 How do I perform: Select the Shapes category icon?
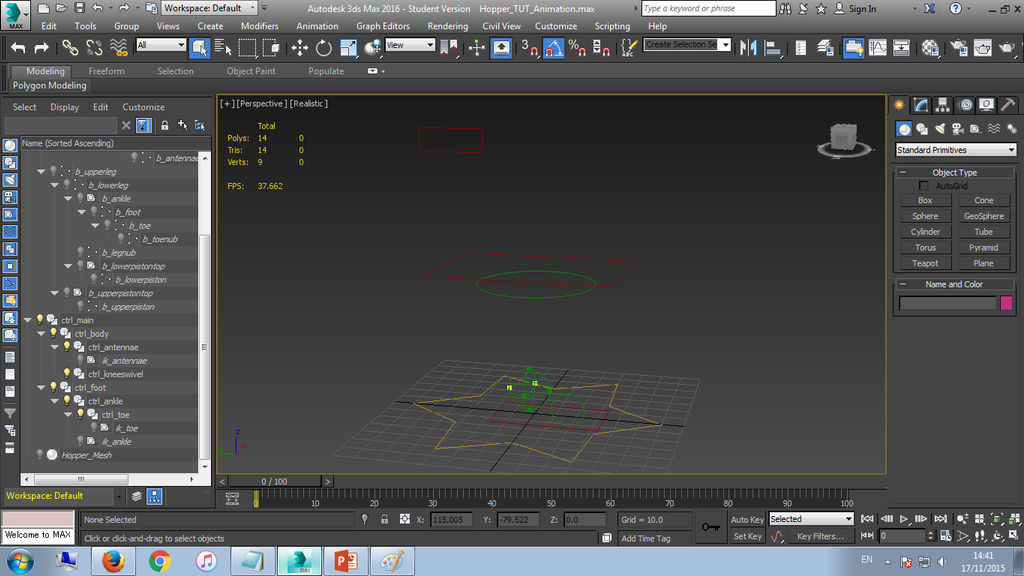(x=921, y=129)
